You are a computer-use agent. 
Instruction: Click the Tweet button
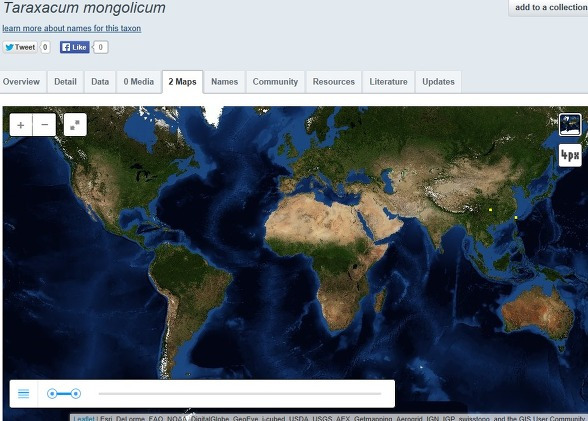(20, 47)
